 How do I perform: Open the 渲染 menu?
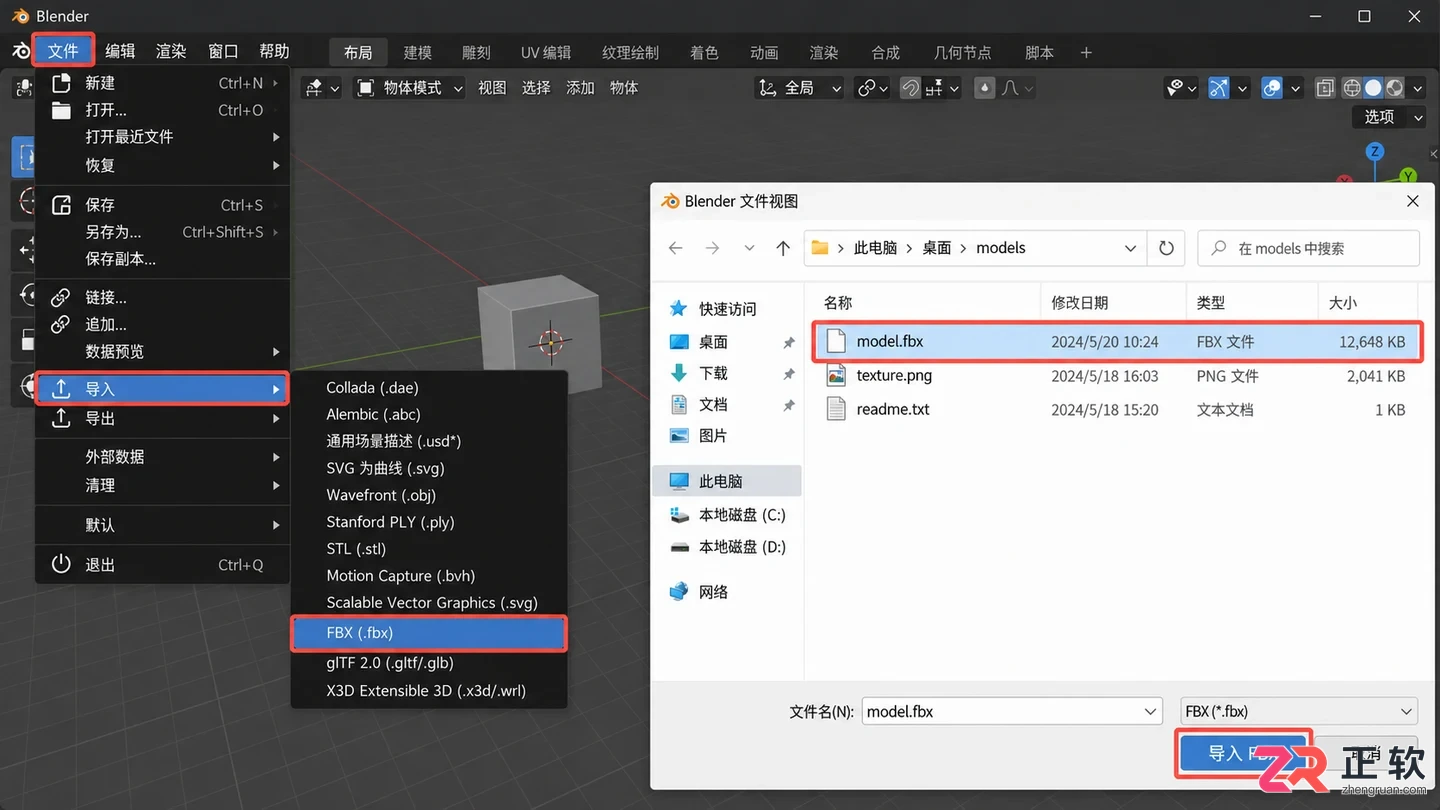click(171, 51)
